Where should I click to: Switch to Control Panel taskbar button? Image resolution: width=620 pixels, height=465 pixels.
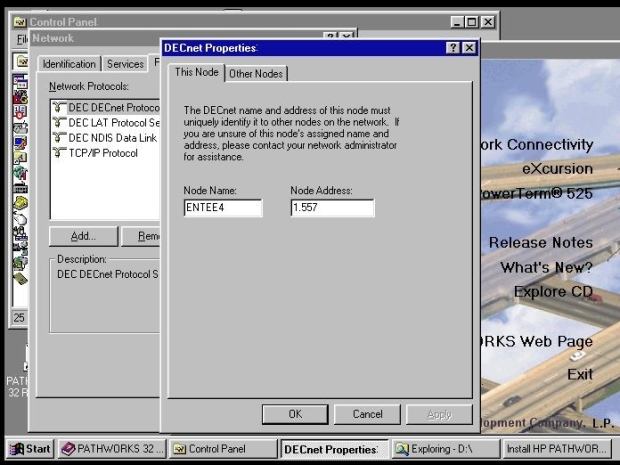click(x=221, y=449)
